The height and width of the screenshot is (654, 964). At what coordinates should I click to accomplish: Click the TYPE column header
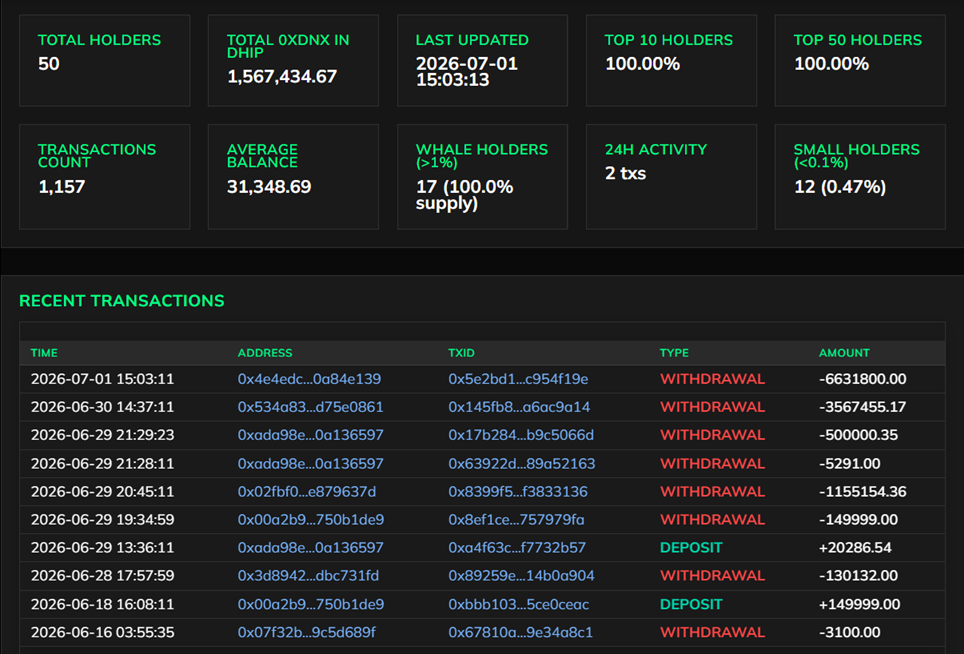coord(674,353)
